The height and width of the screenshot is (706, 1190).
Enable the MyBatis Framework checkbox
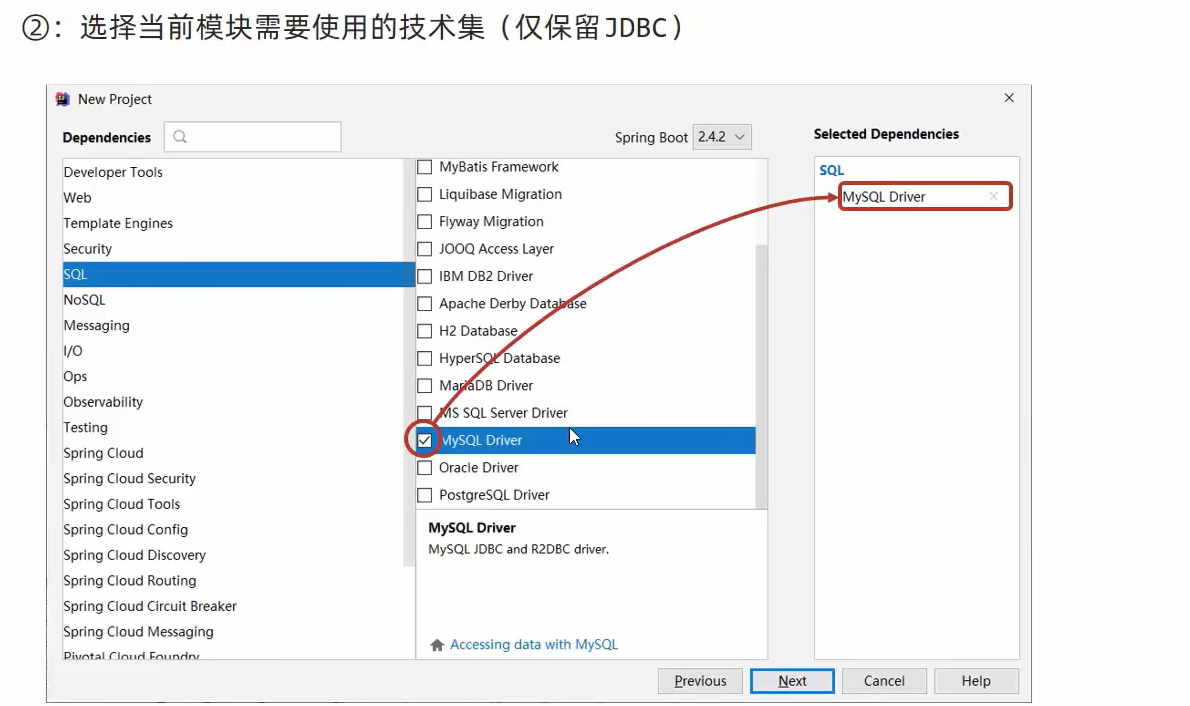pos(425,167)
